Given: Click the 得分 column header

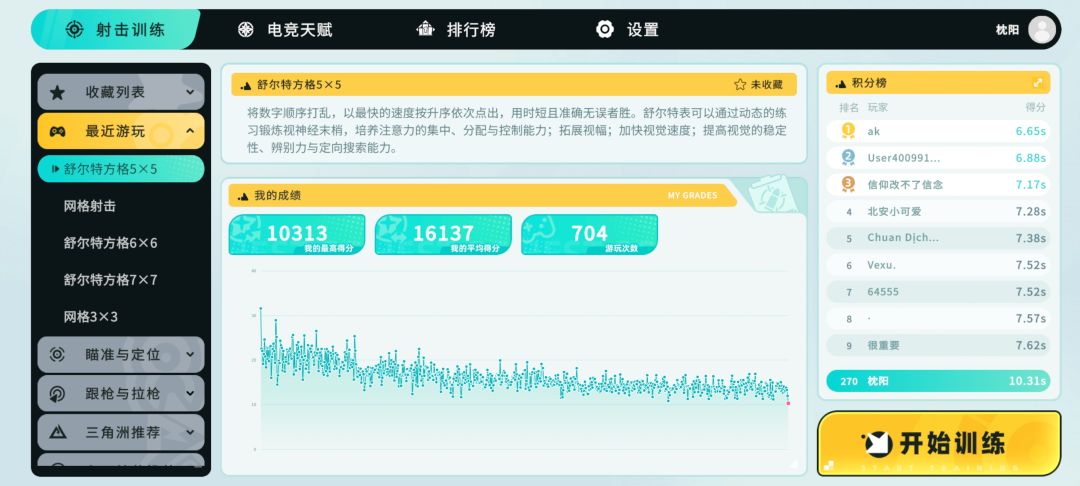Looking at the screenshot, I should pos(1035,107).
